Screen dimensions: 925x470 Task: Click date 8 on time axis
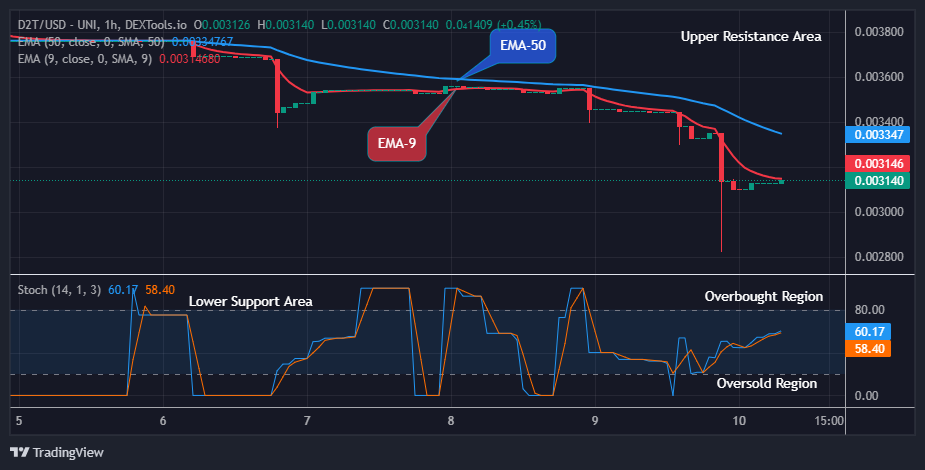tap(451, 420)
